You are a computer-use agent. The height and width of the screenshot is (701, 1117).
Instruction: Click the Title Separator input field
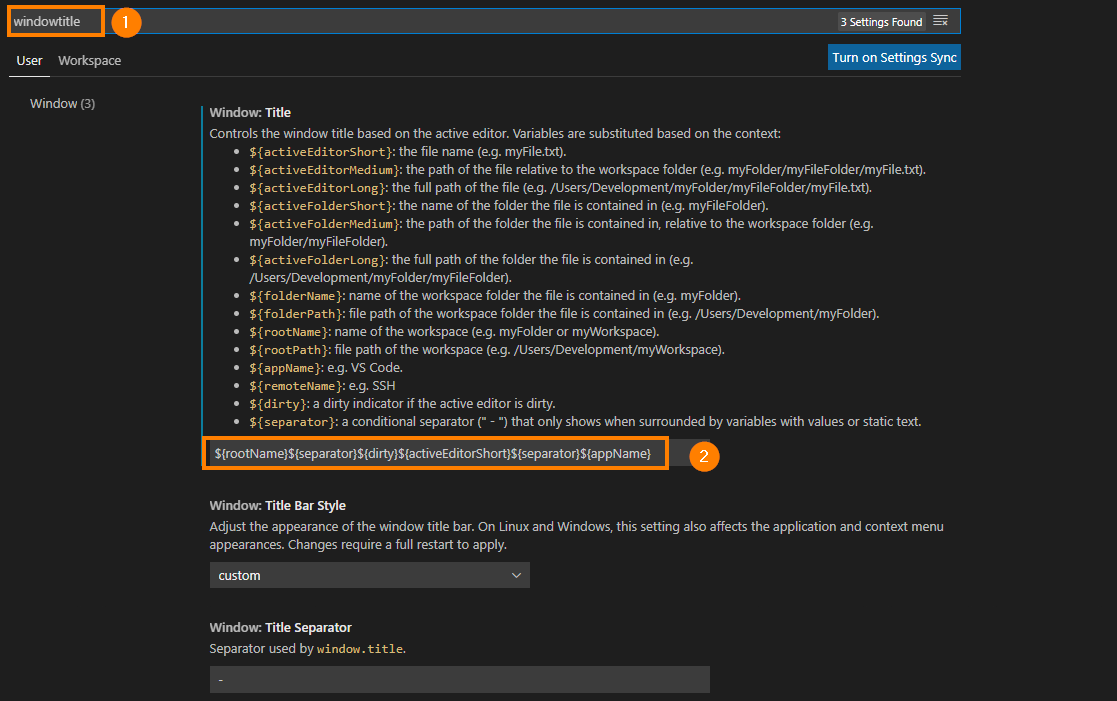(459, 680)
